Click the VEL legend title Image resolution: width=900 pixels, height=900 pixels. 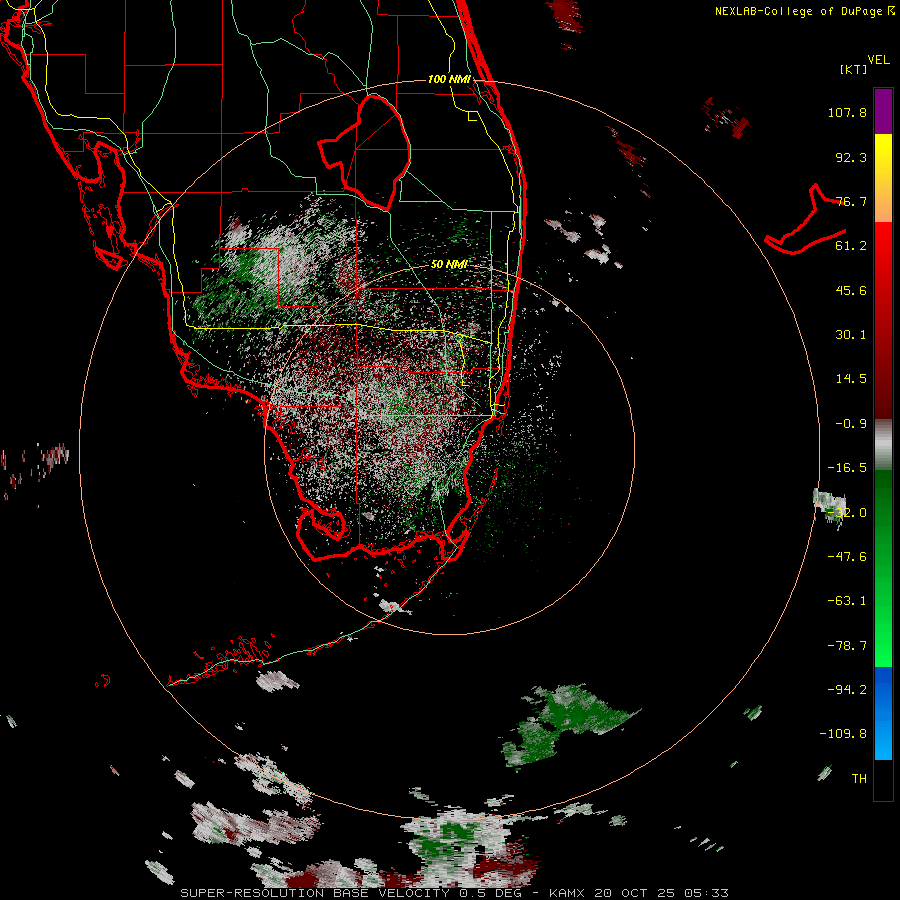(x=879, y=60)
